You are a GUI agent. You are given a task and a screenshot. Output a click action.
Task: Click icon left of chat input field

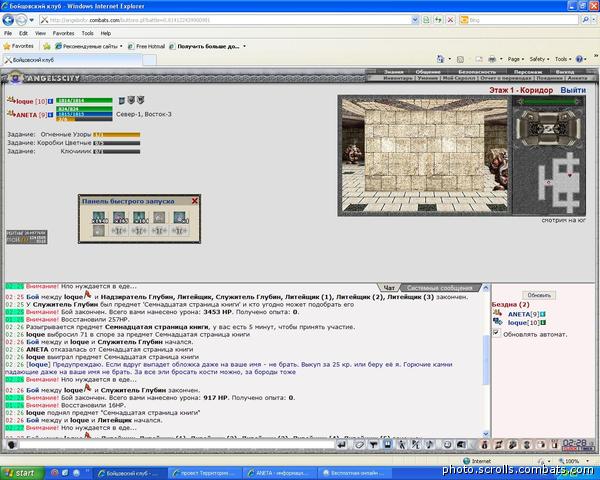pyautogui.click(x=11, y=445)
